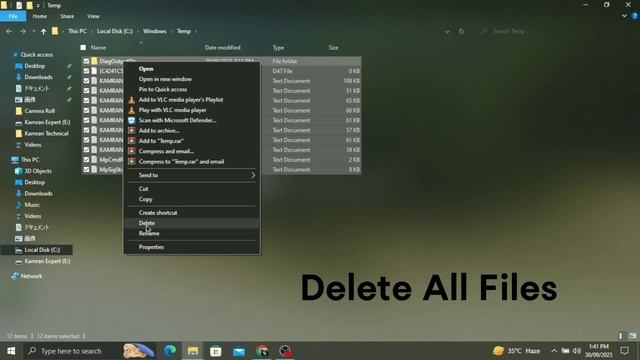Expand the Send to submenu
This screenshot has width=640, height=360.
(x=192, y=175)
